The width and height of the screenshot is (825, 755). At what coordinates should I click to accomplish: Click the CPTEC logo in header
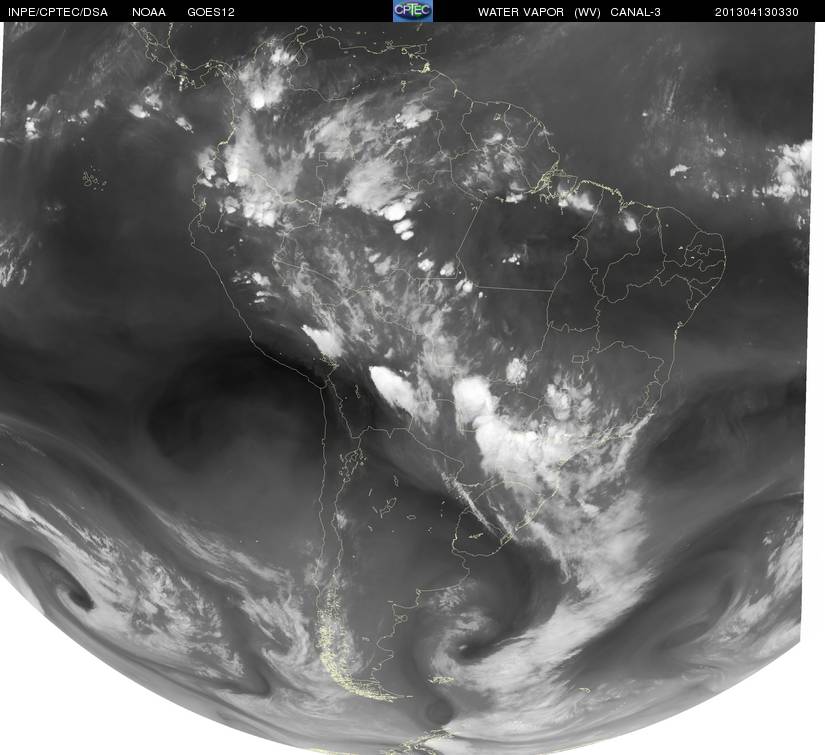click(413, 11)
